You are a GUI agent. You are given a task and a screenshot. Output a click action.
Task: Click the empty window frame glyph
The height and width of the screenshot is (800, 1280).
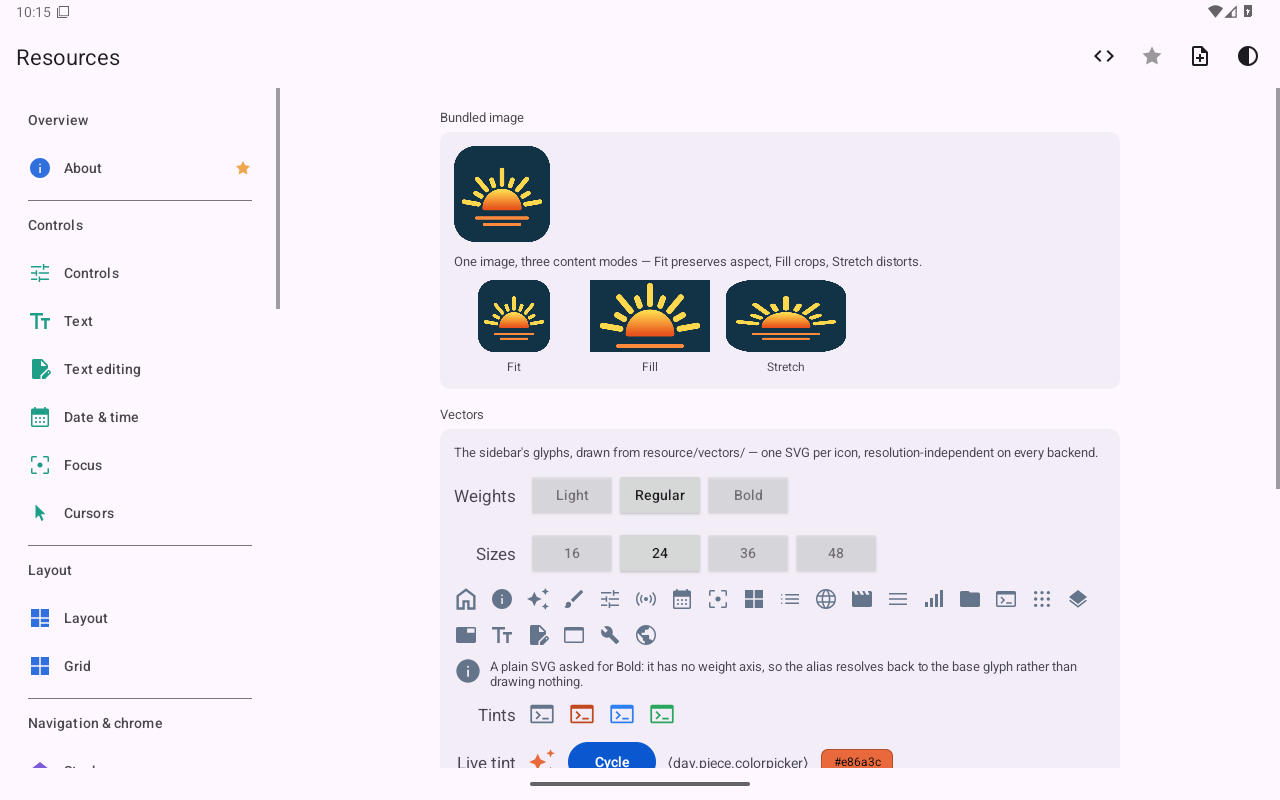pyautogui.click(x=574, y=635)
